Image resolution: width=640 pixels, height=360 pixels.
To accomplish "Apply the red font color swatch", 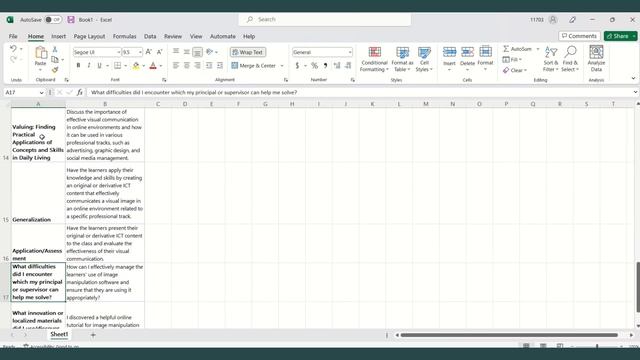I will pos(153,66).
